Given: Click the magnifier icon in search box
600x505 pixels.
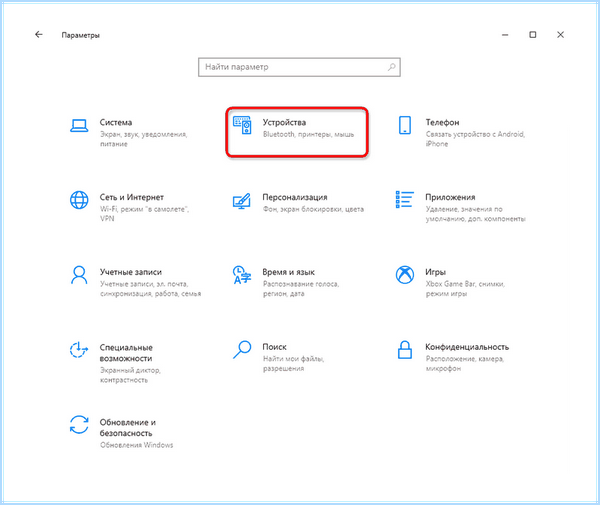Looking at the screenshot, I should (x=391, y=67).
